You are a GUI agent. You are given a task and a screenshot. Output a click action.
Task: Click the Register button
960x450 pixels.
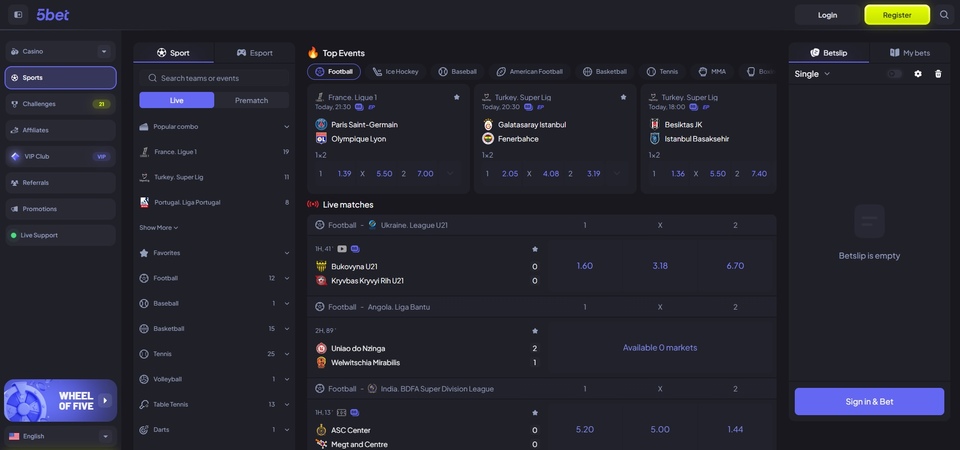click(x=897, y=15)
